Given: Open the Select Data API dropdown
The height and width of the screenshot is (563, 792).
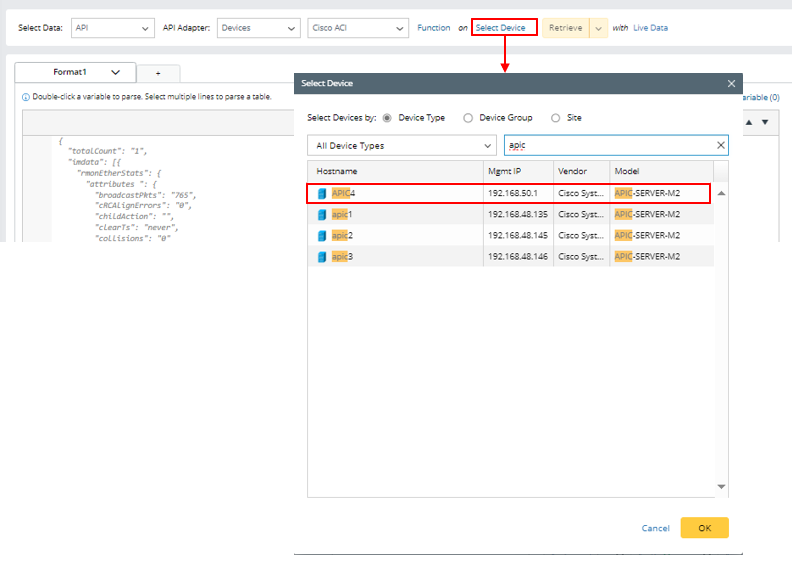Looking at the screenshot, I should [113, 28].
